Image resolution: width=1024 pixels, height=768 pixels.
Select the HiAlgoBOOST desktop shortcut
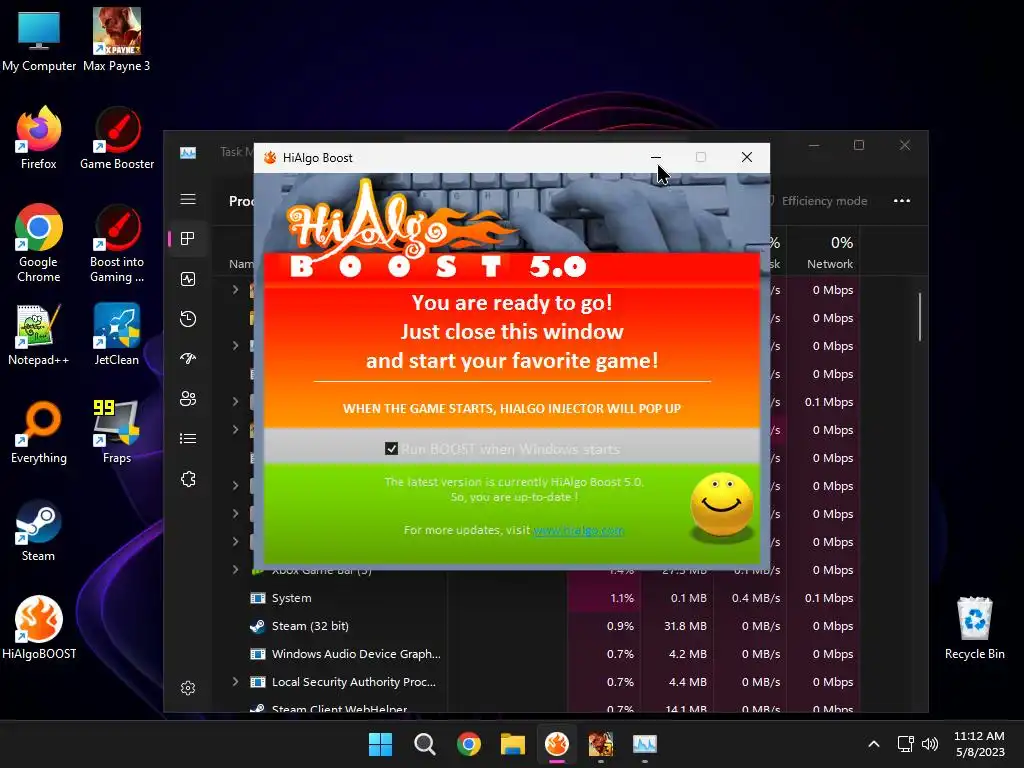pyautogui.click(x=39, y=628)
